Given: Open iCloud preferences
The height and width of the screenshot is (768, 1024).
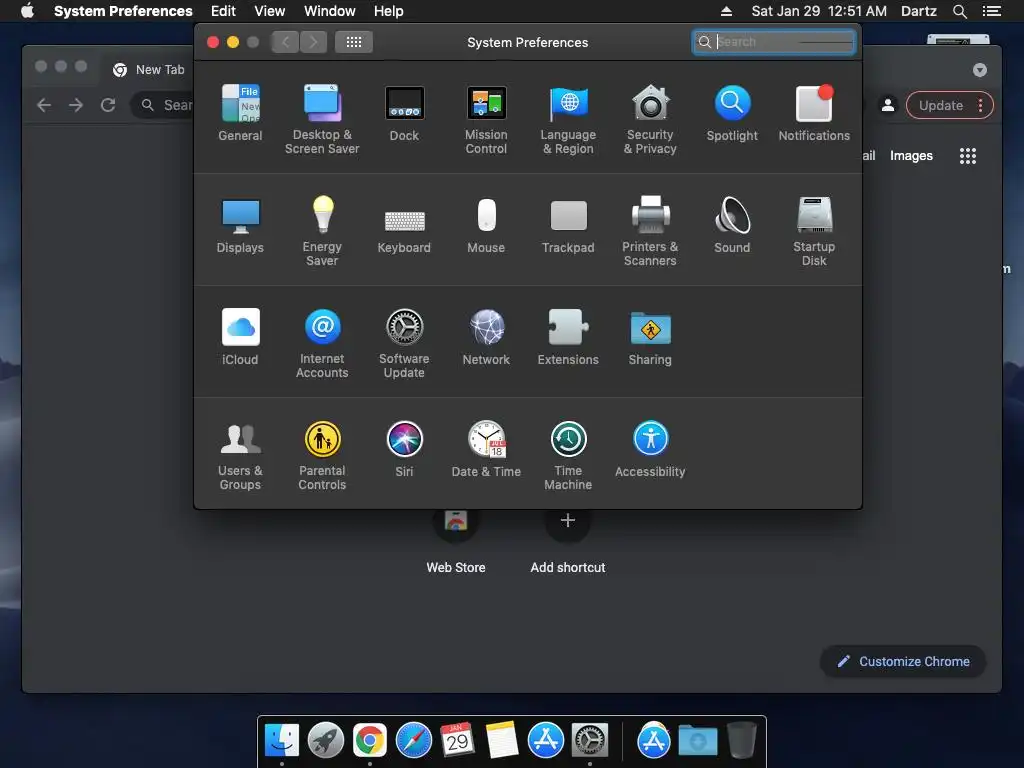Looking at the screenshot, I should click(240, 337).
